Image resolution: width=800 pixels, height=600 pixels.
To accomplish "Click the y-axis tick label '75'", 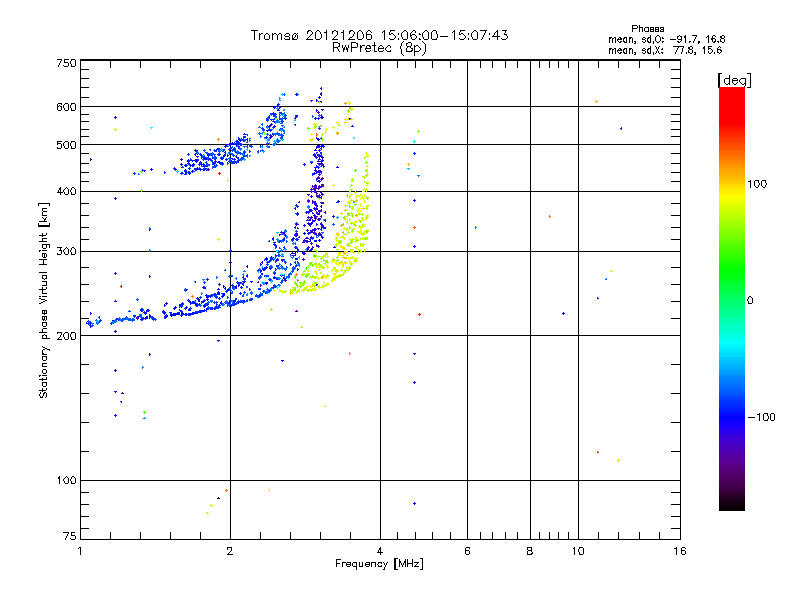I will [x=70, y=536].
